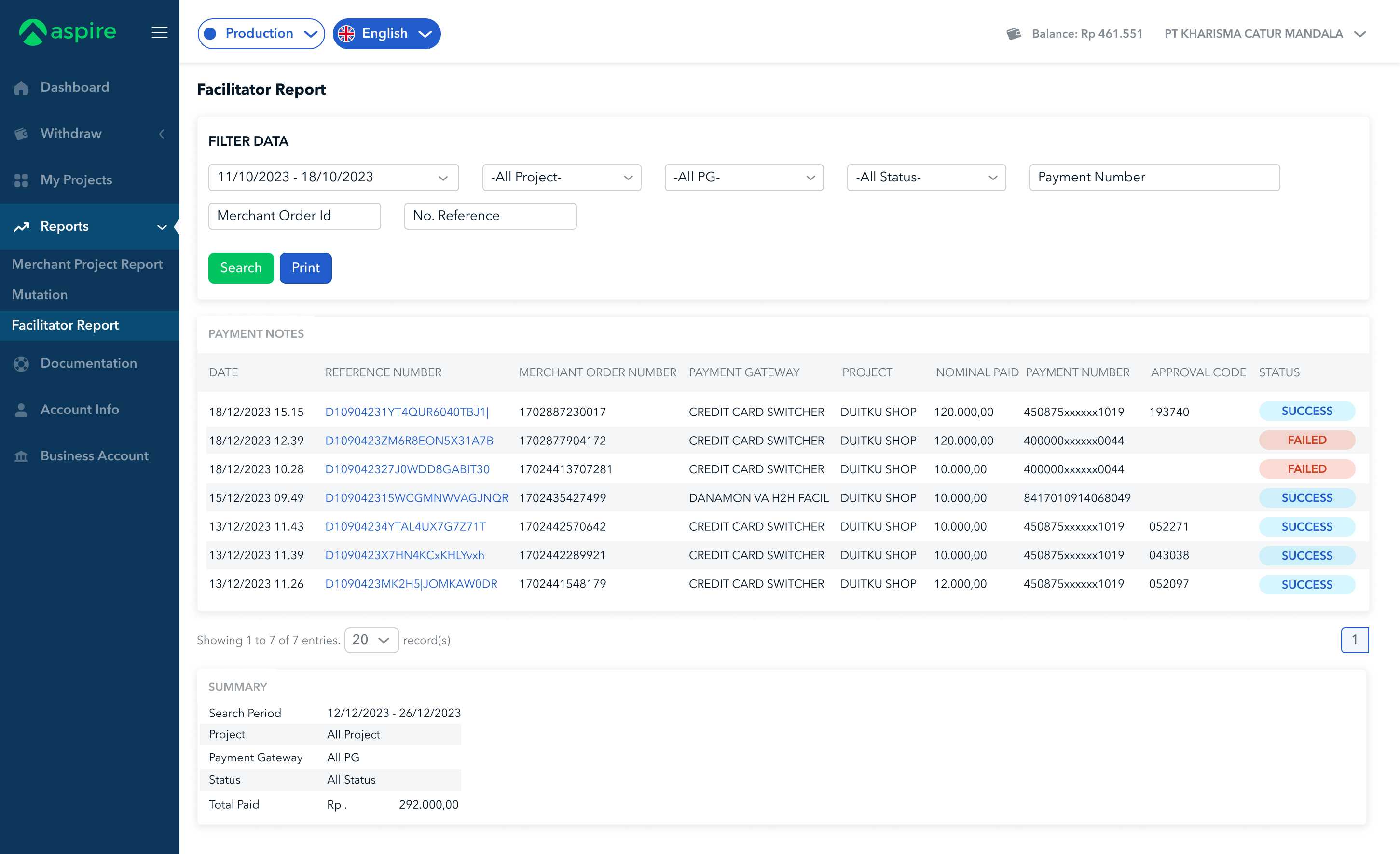Click the Print button for the report
This screenshot has height=854, width=1400.
[305, 267]
